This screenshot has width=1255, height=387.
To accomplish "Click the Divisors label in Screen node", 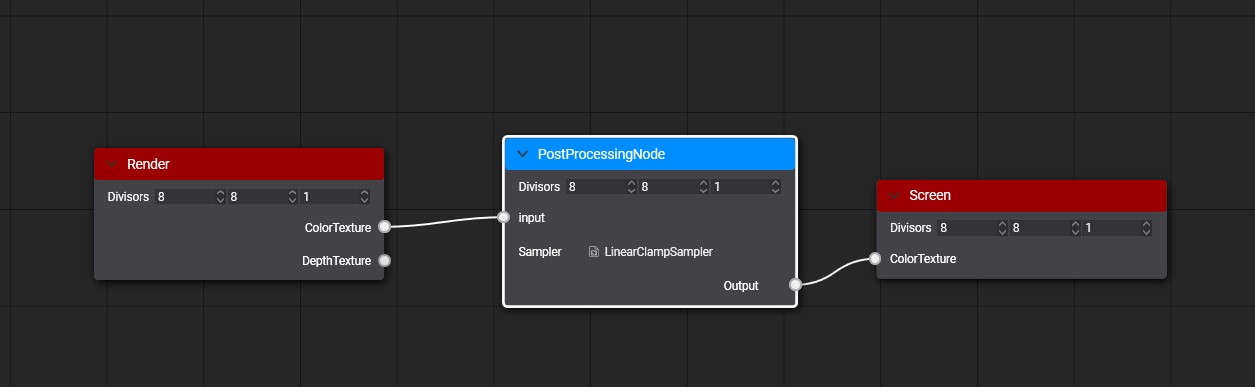I will (x=911, y=228).
